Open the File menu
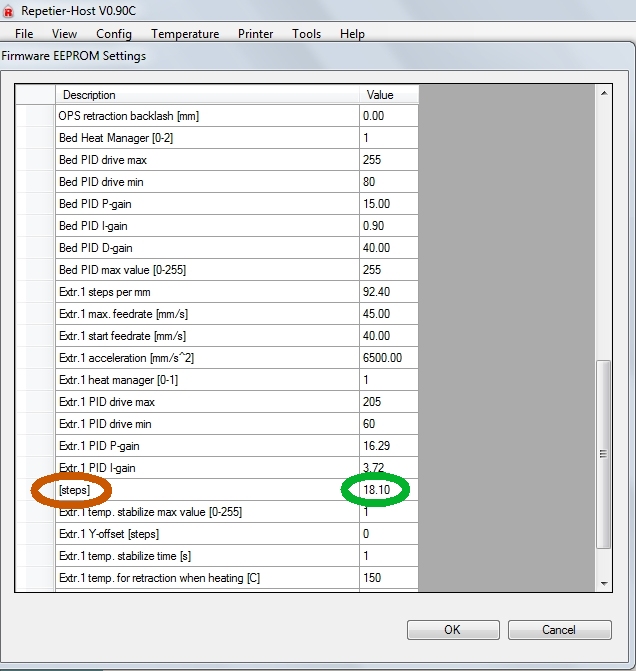 (24, 34)
